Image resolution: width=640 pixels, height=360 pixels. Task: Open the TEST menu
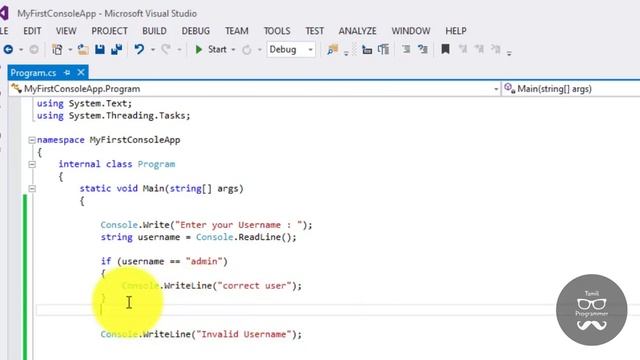click(x=314, y=31)
